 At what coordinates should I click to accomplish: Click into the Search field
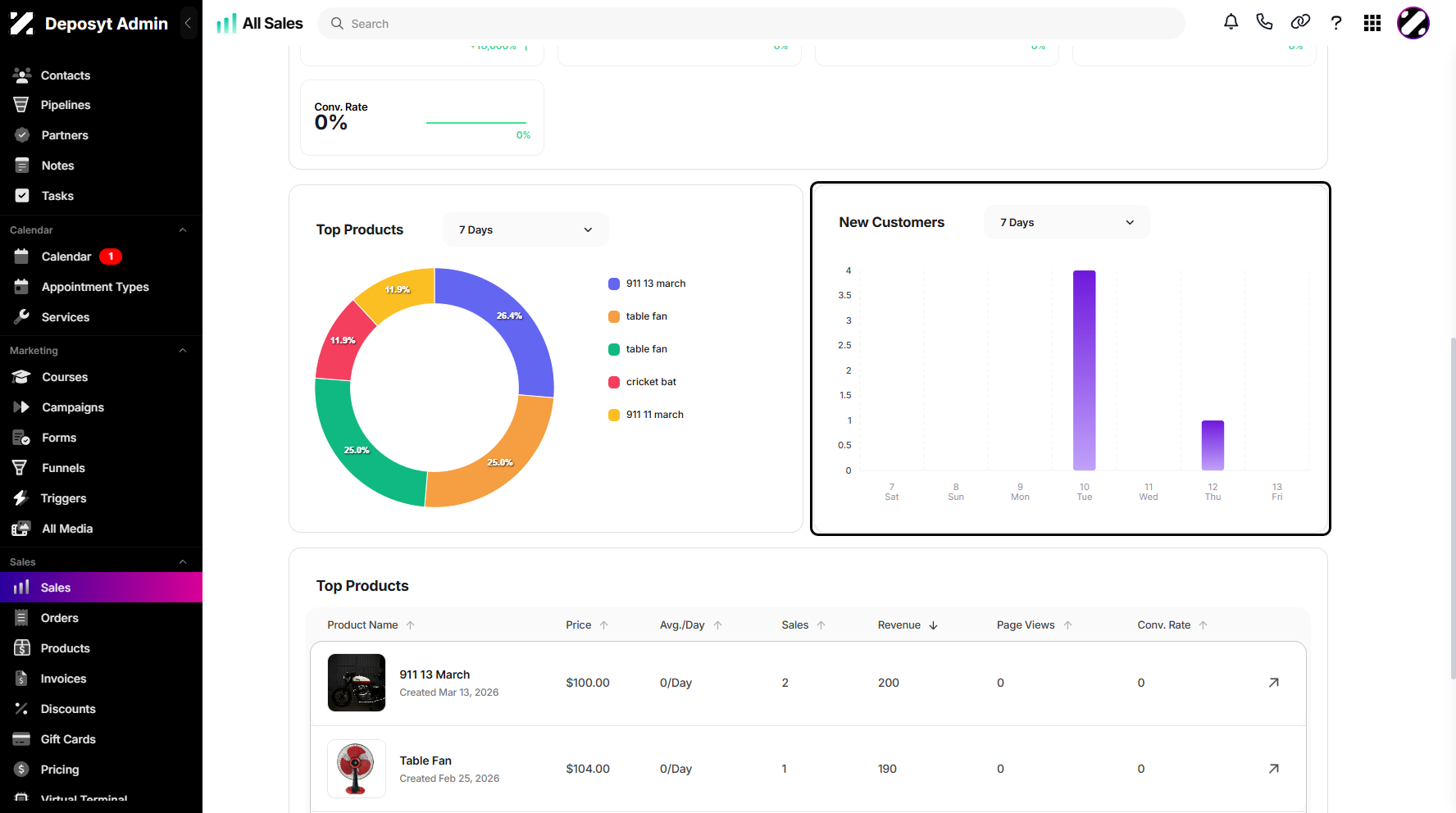751,24
